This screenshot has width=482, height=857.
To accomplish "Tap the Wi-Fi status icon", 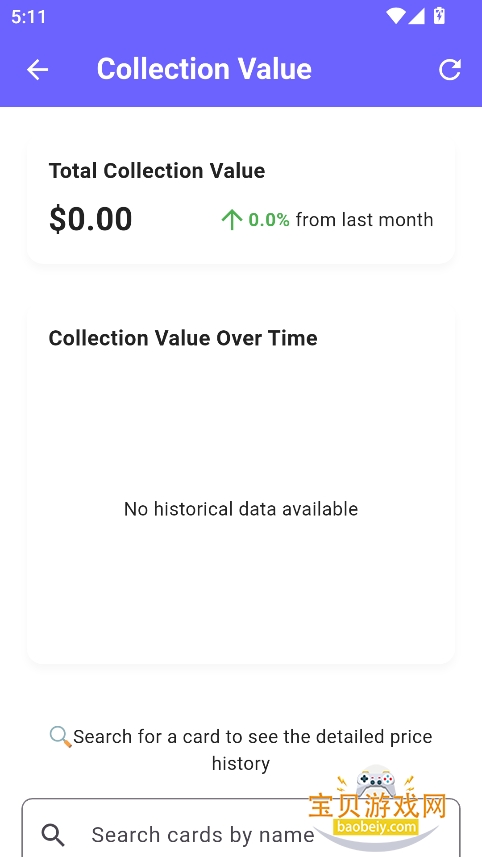I will pyautogui.click(x=396, y=16).
